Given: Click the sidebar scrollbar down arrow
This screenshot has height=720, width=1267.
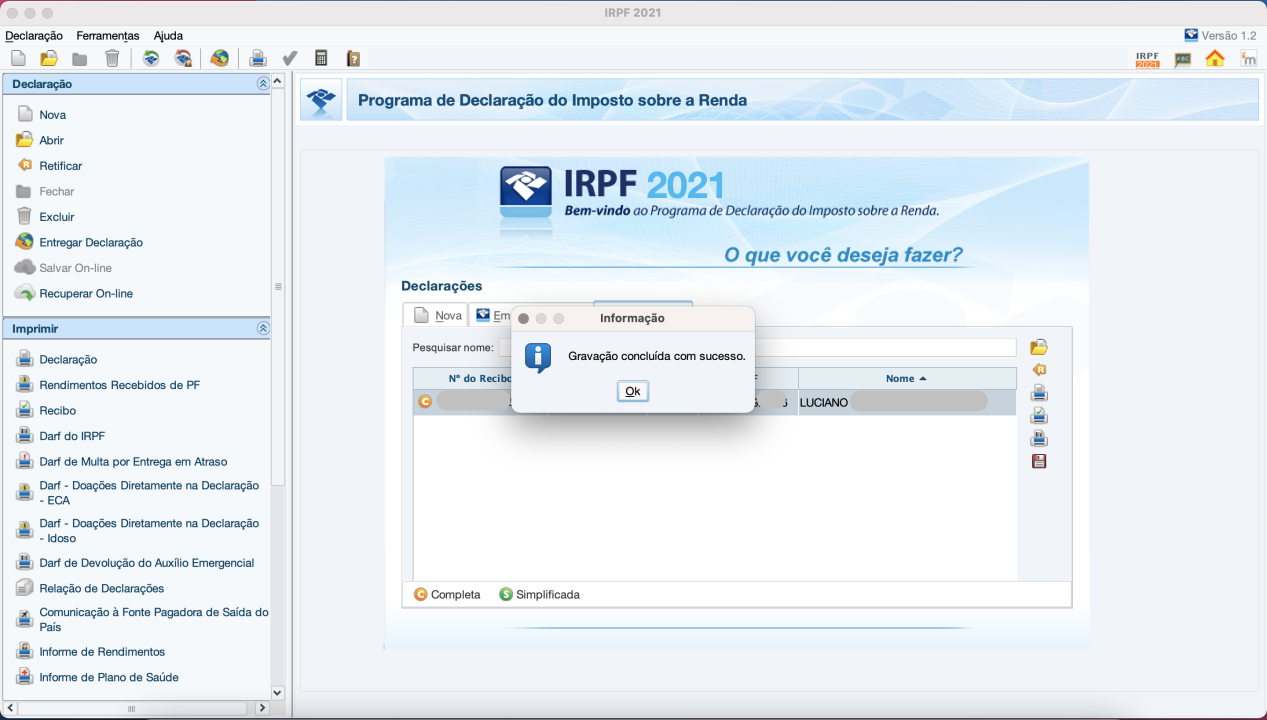Looking at the screenshot, I should (278, 692).
